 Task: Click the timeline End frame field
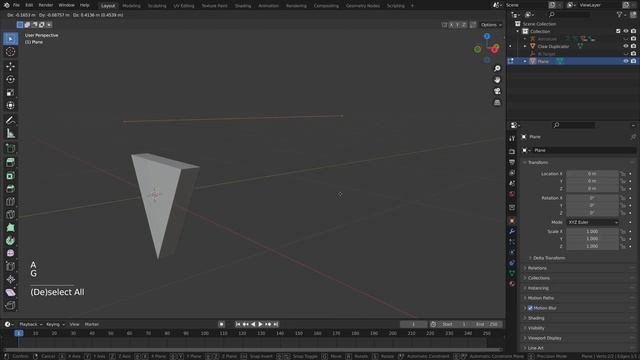(487, 324)
